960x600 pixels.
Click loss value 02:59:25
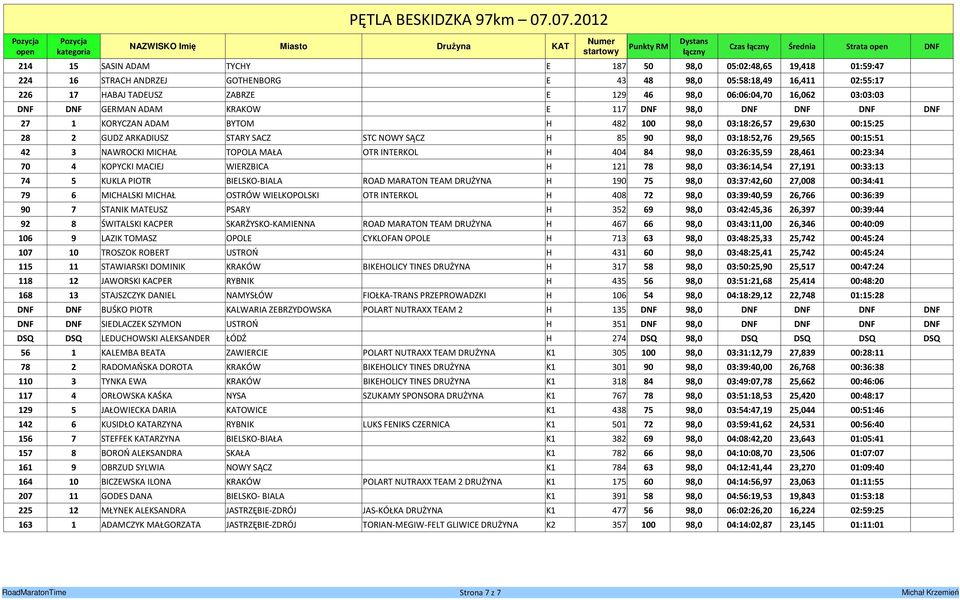867,511
